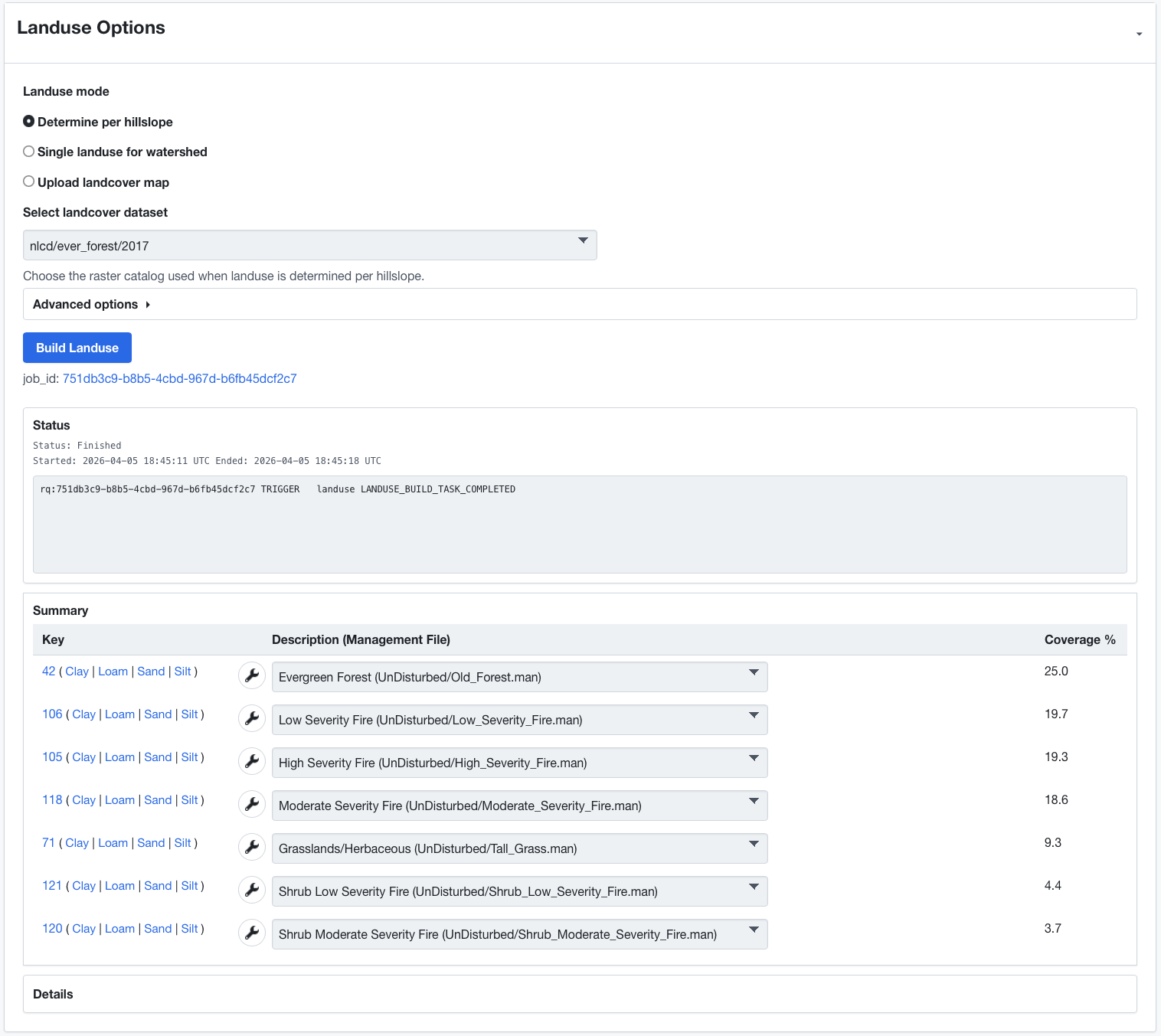Click Clay link for key 42
The width and height of the screenshot is (1161, 1036).
point(77,672)
